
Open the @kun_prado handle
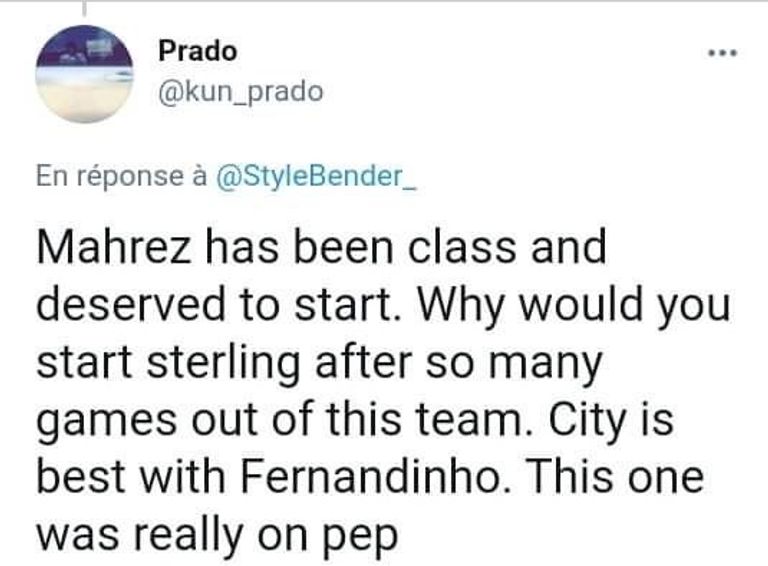tap(240, 93)
